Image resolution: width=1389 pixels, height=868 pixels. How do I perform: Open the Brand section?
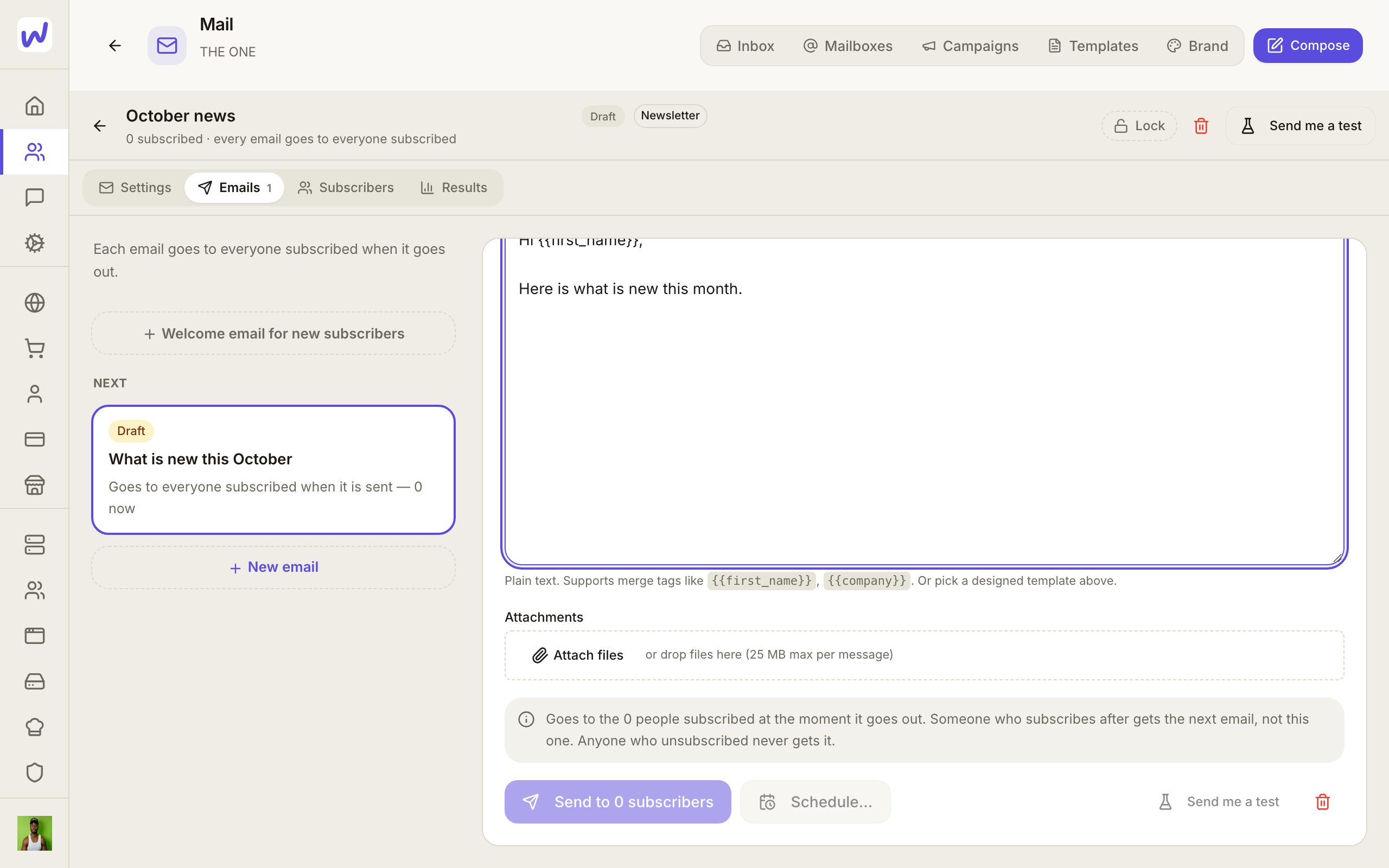1197,46
